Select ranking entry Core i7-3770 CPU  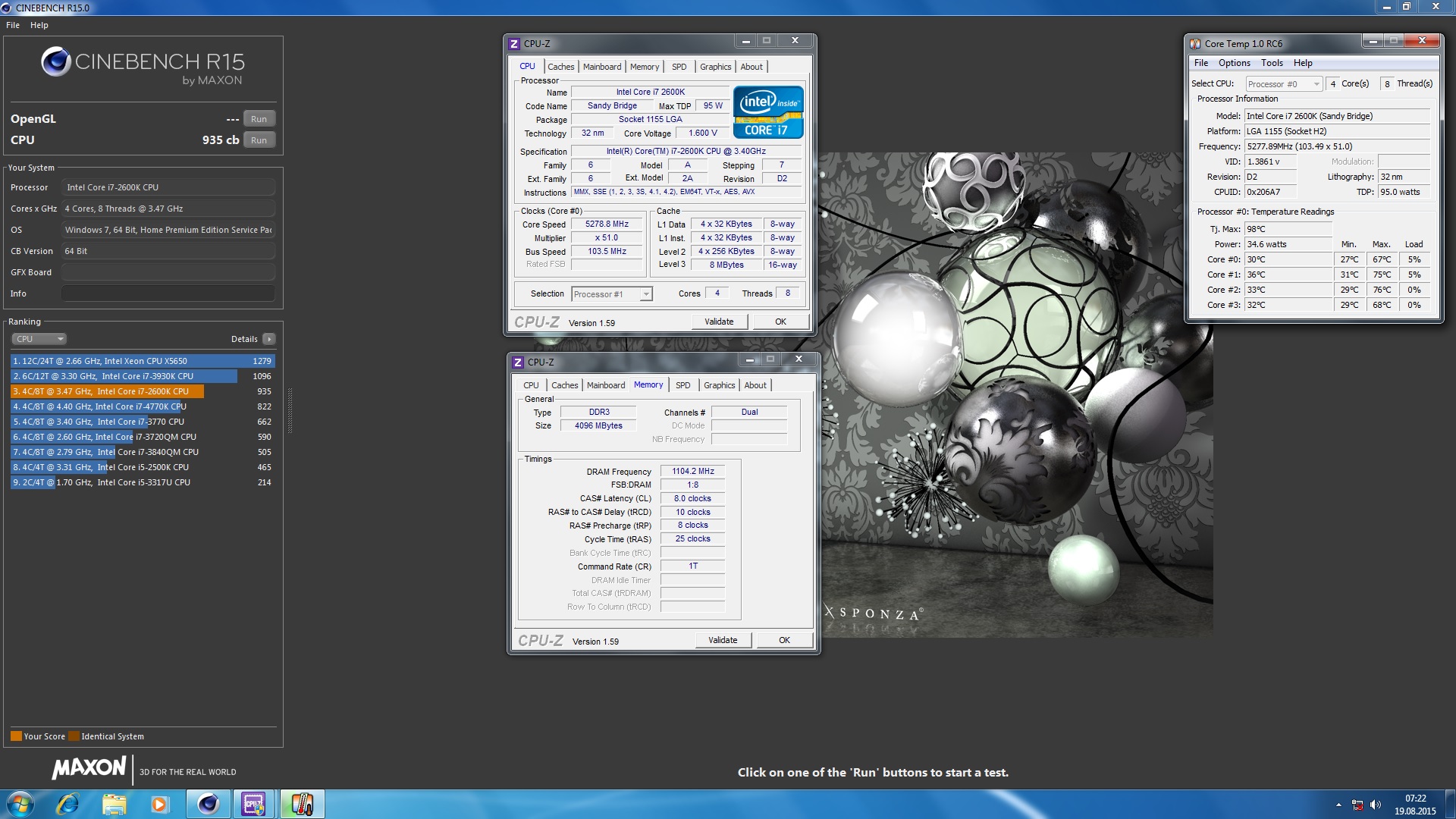[143, 422]
